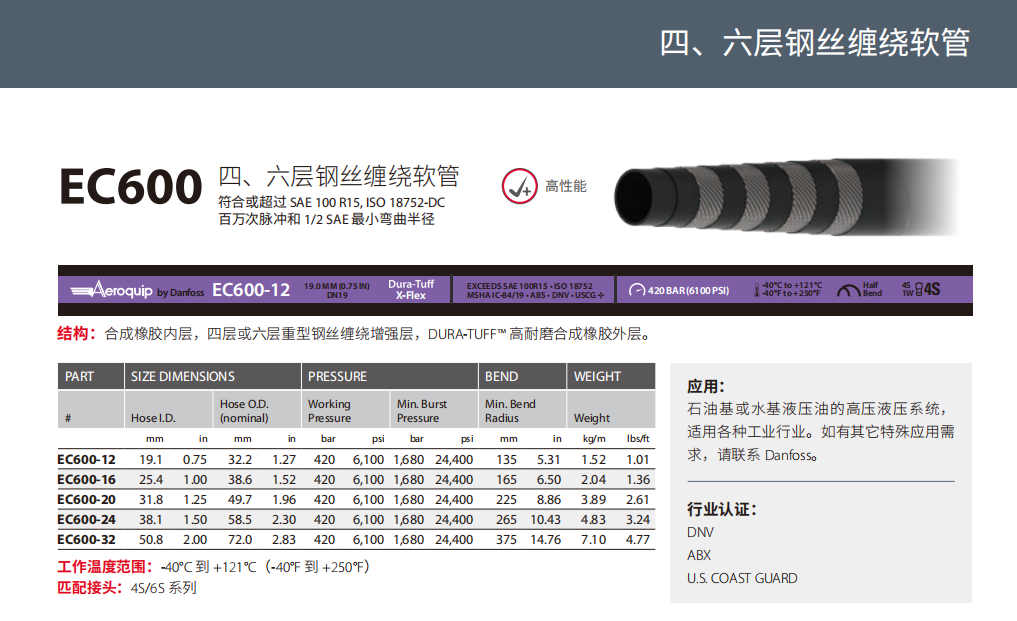This screenshot has width=1017, height=621.
Task: Click the pressure gauge icon beside 420 BAR
Action: click(x=636, y=291)
